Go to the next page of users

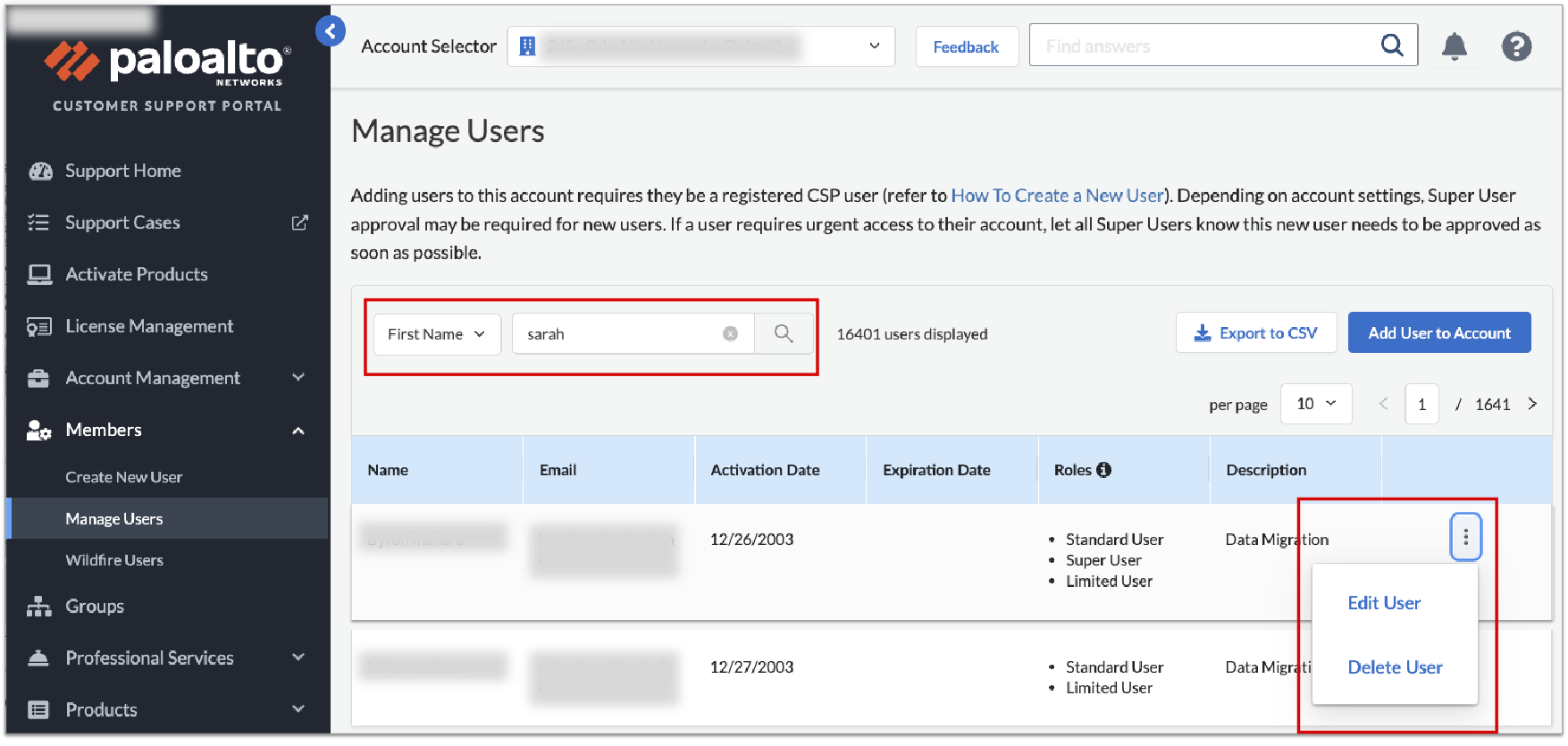coord(1532,404)
